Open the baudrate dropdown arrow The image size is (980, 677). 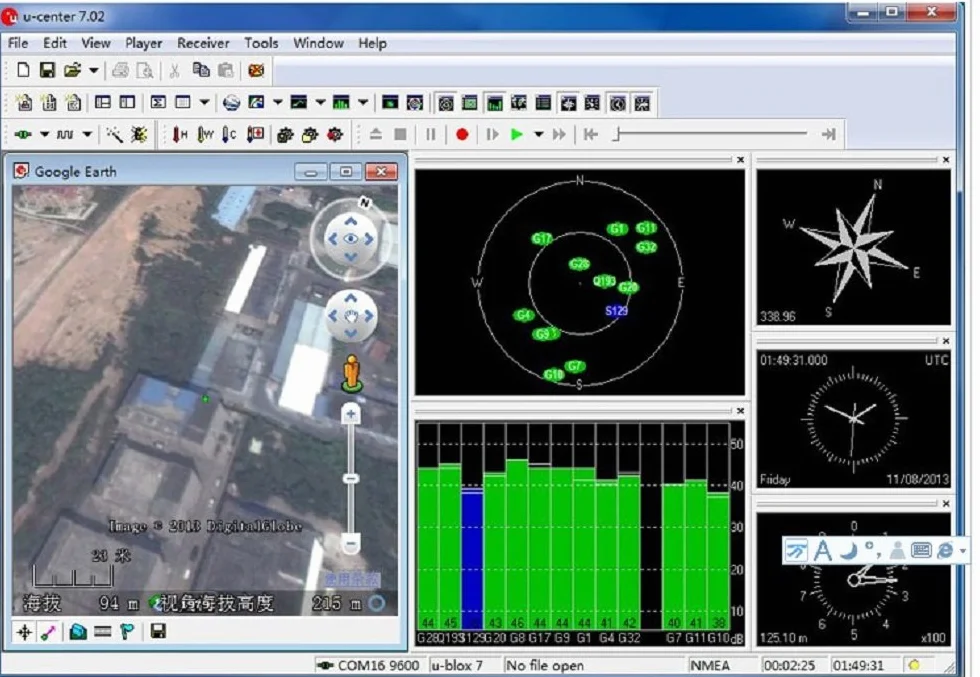[x=87, y=134]
